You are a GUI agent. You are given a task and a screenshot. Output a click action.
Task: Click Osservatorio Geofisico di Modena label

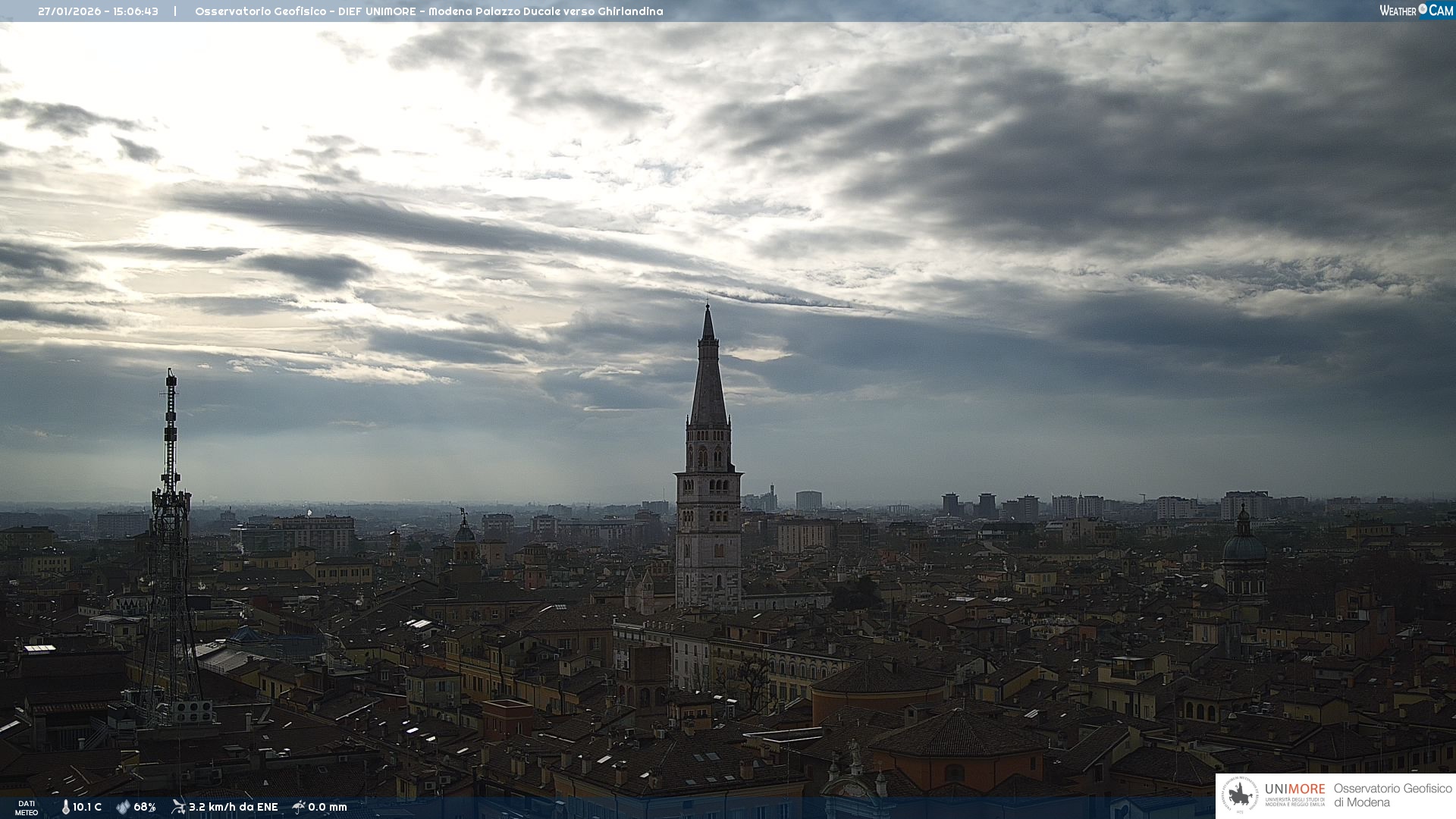pos(1392,795)
